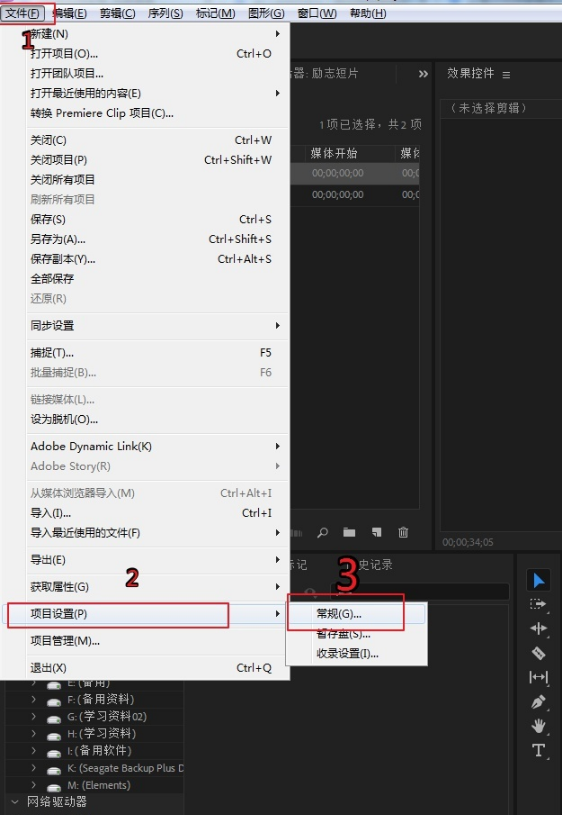Open the 打开最近使用的内容(E) submenu

coord(156,94)
